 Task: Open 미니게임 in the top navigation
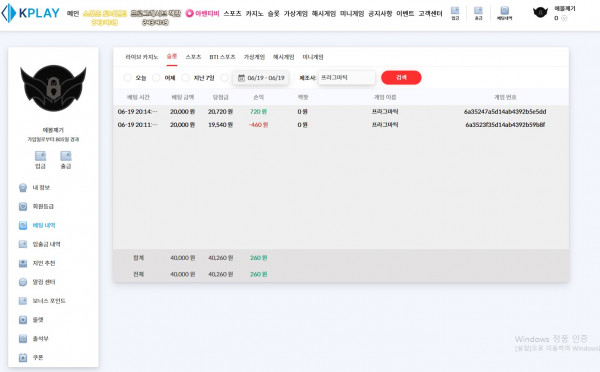[352, 13]
